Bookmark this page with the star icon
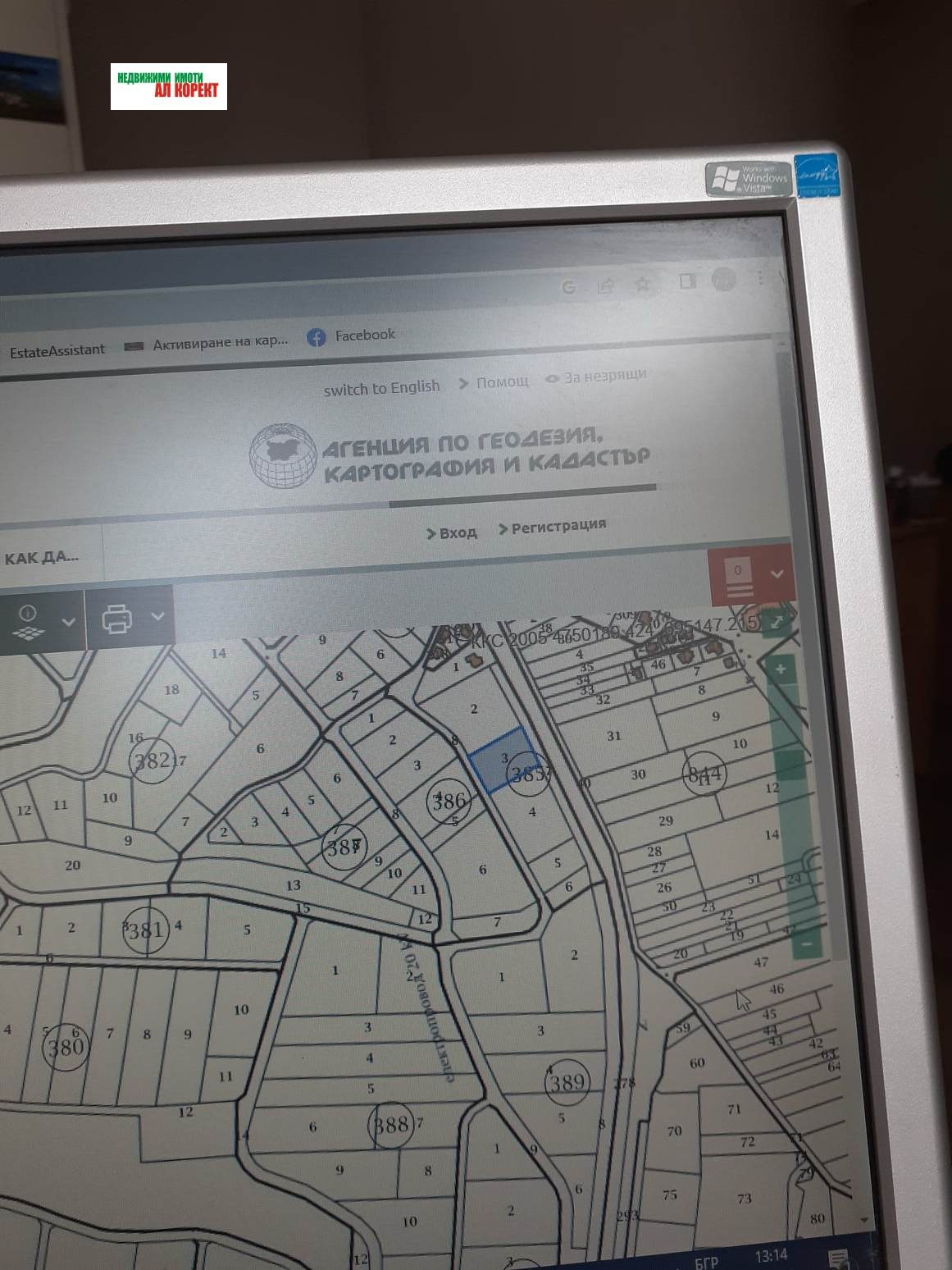Viewport: 952px width, 1270px height. [643, 284]
